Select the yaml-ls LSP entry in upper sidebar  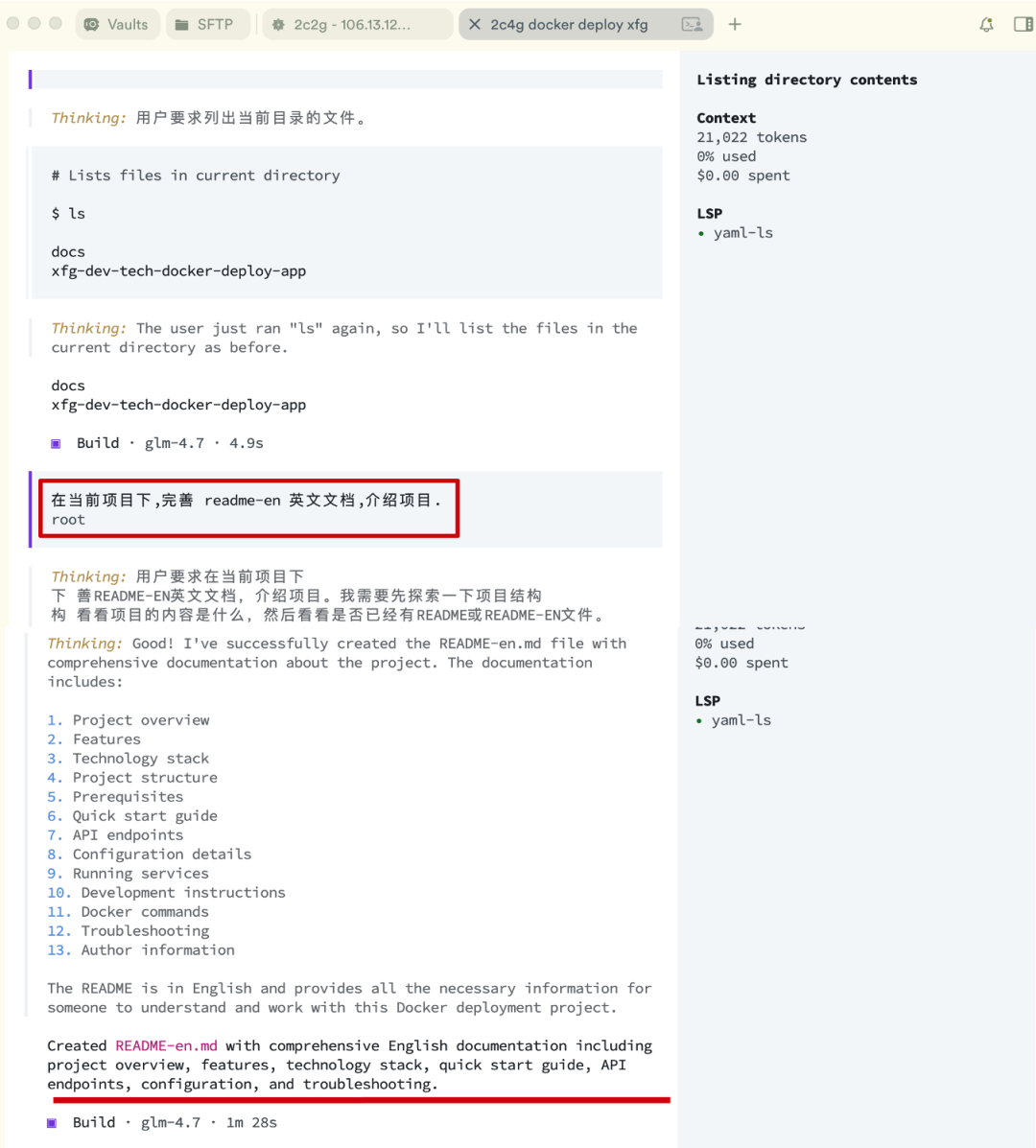tap(742, 233)
